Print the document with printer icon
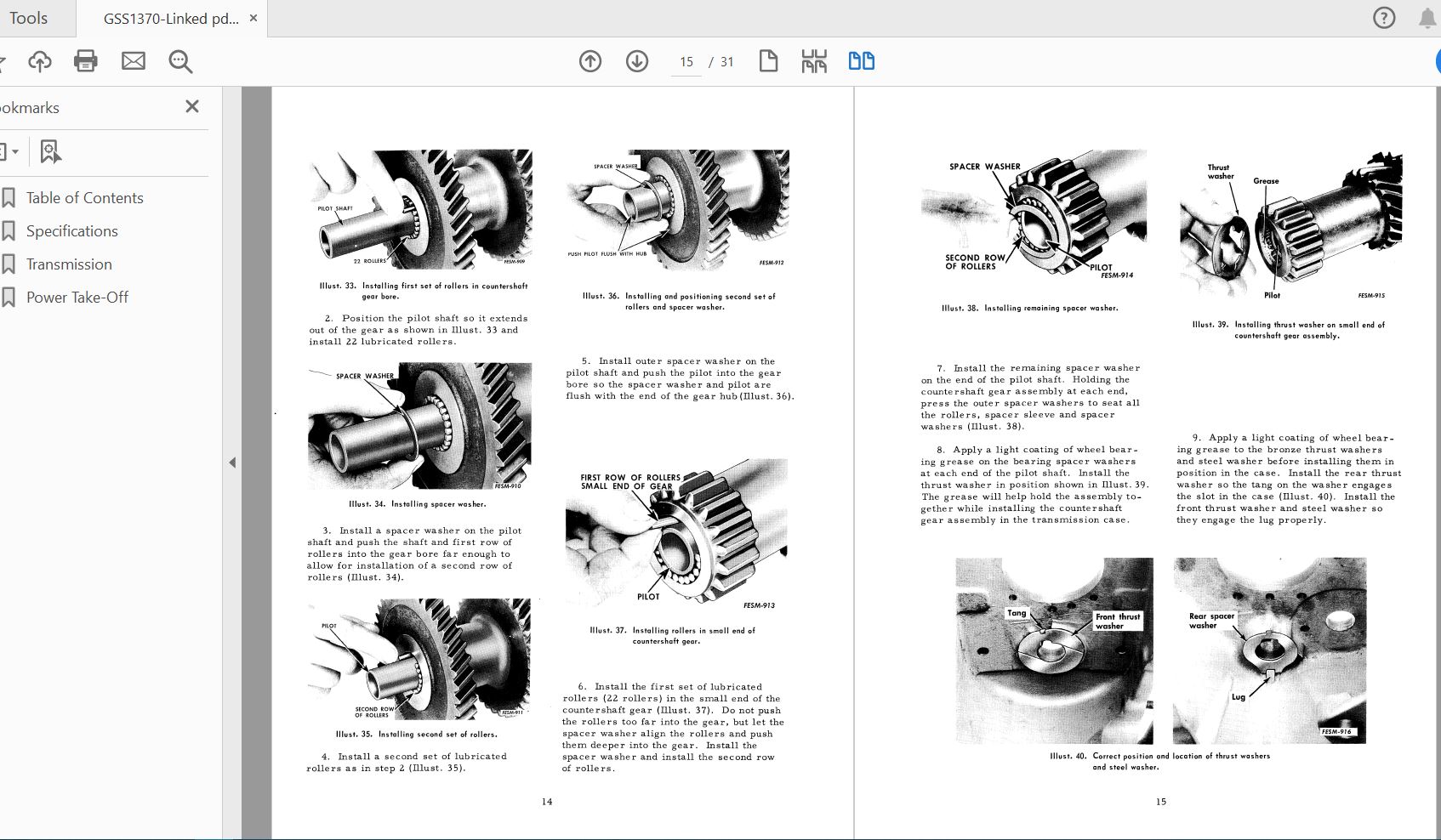Screen dimensions: 1441x840 click(86, 61)
